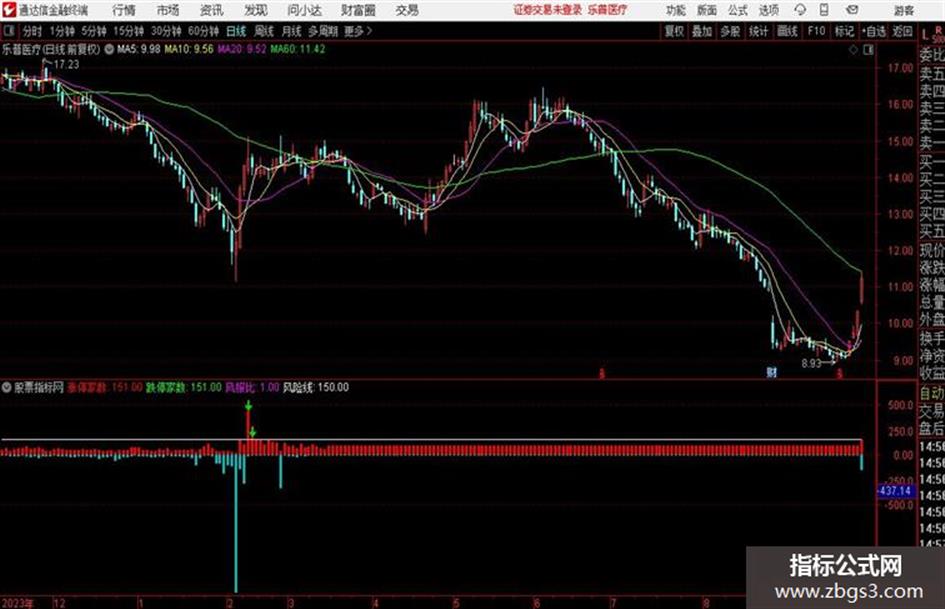The width and height of the screenshot is (945, 609).
Task: Click the 17.23 high price marker
Action: [66, 65]
